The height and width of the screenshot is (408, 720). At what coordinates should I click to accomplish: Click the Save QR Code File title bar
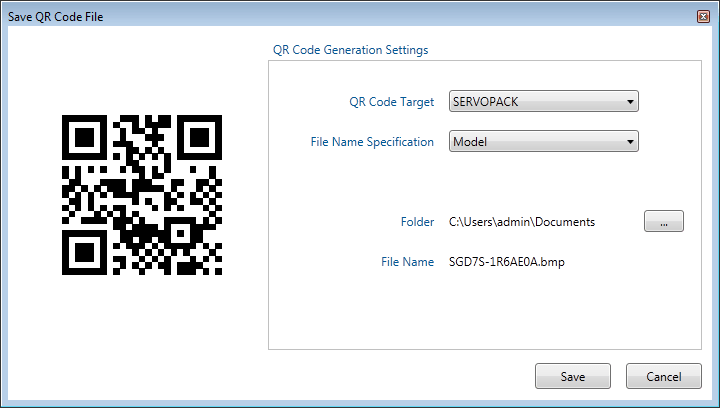pyautogui.click(x=300, y=17)
